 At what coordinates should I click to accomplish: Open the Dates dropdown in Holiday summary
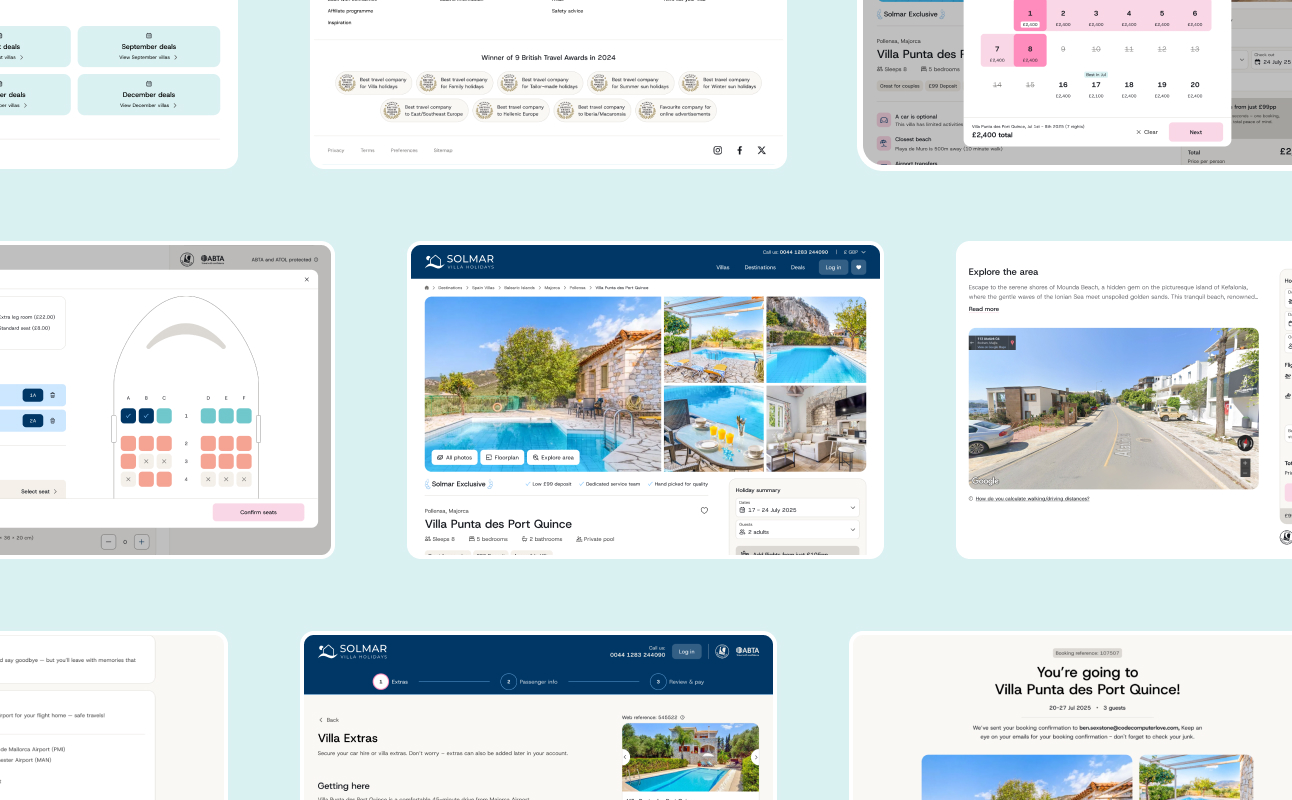tap(797, 508)
